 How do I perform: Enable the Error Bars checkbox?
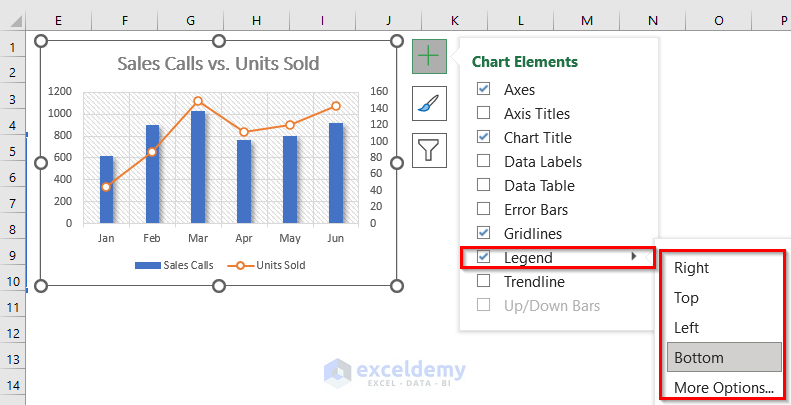point(484,210)
